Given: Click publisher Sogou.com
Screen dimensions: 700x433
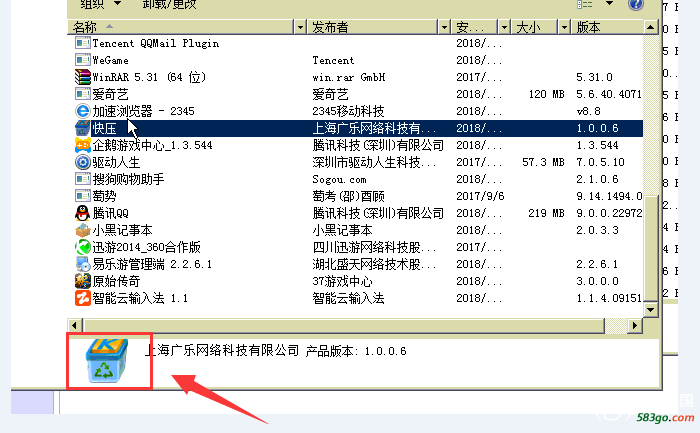Looking at the screenshot, I should [339, 179].
